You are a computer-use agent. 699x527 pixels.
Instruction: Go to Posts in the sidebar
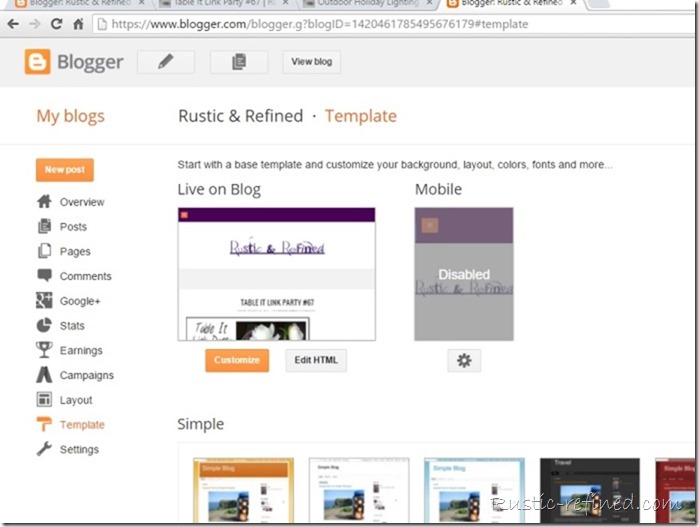tap(73, 226)
